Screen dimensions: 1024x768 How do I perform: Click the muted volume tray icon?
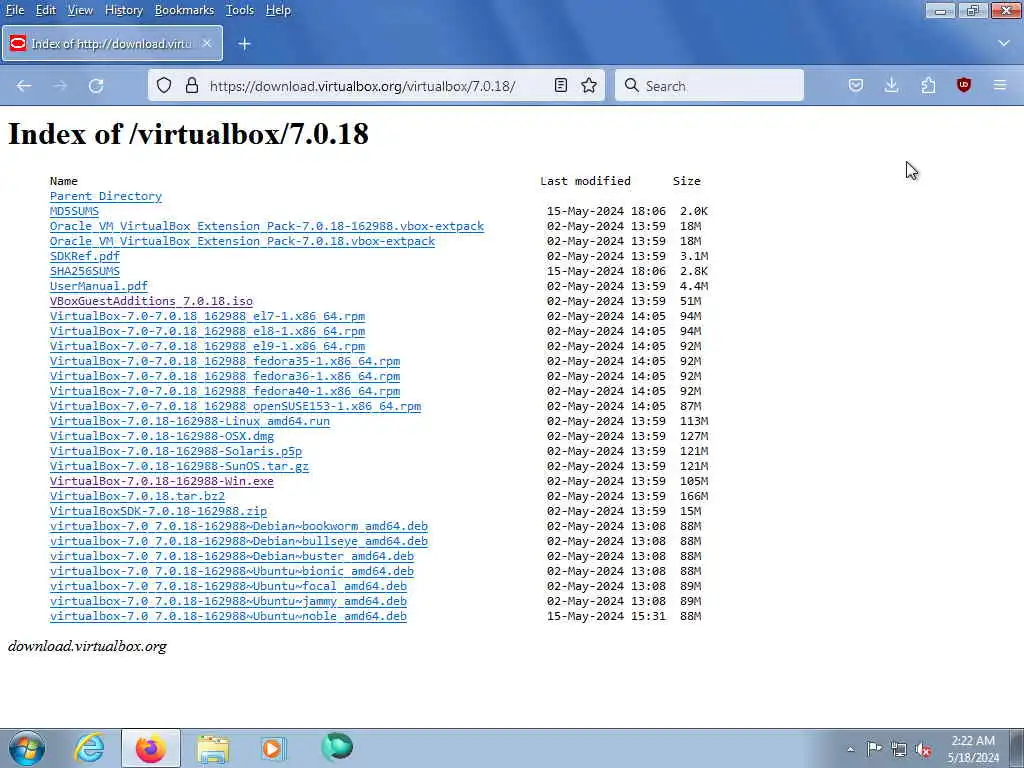(923, 750)
